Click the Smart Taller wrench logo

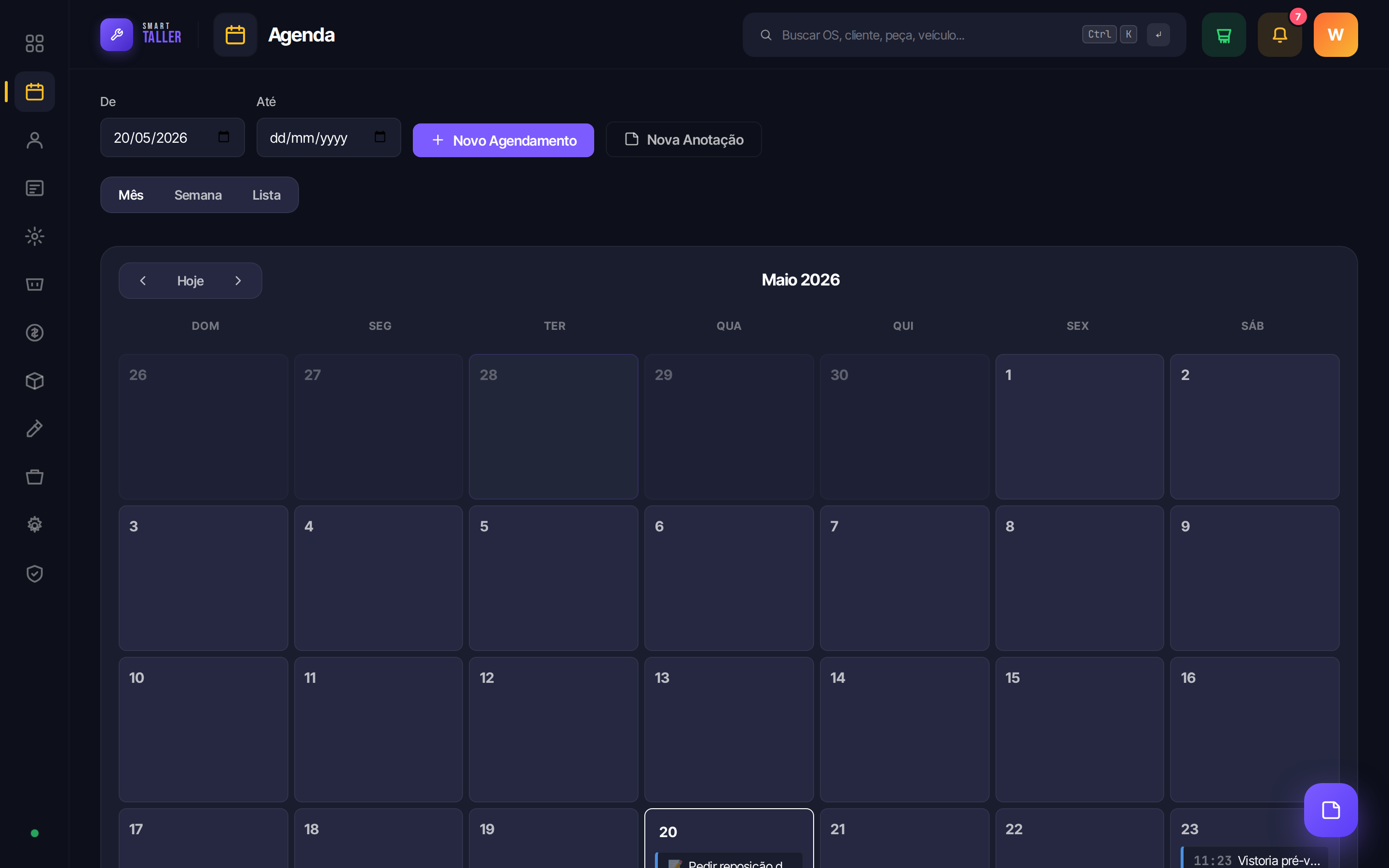pyautogui.click(x=117, y=34)
